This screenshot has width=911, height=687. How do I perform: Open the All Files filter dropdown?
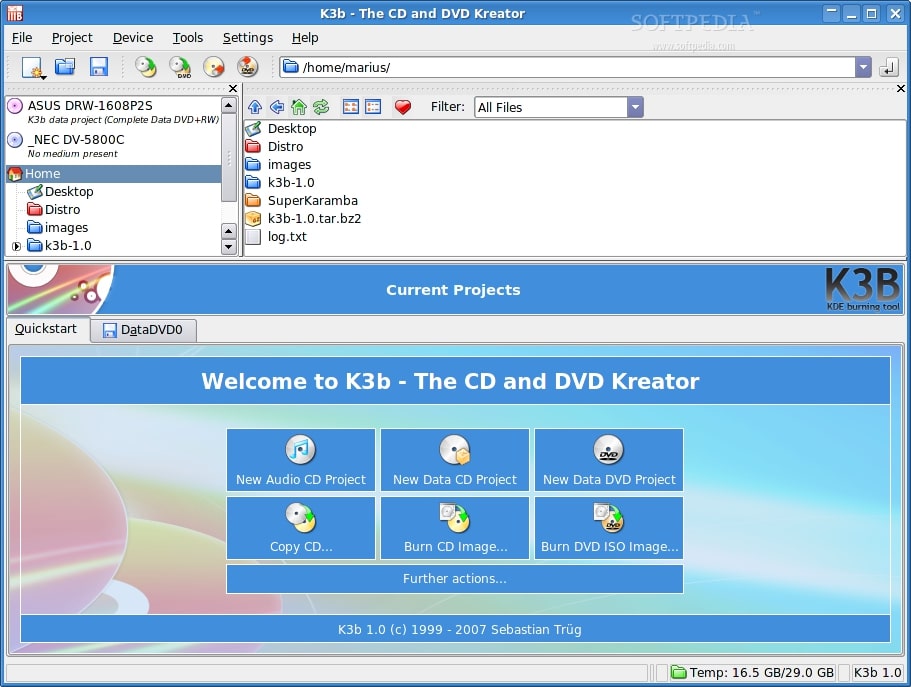[634, 107]
